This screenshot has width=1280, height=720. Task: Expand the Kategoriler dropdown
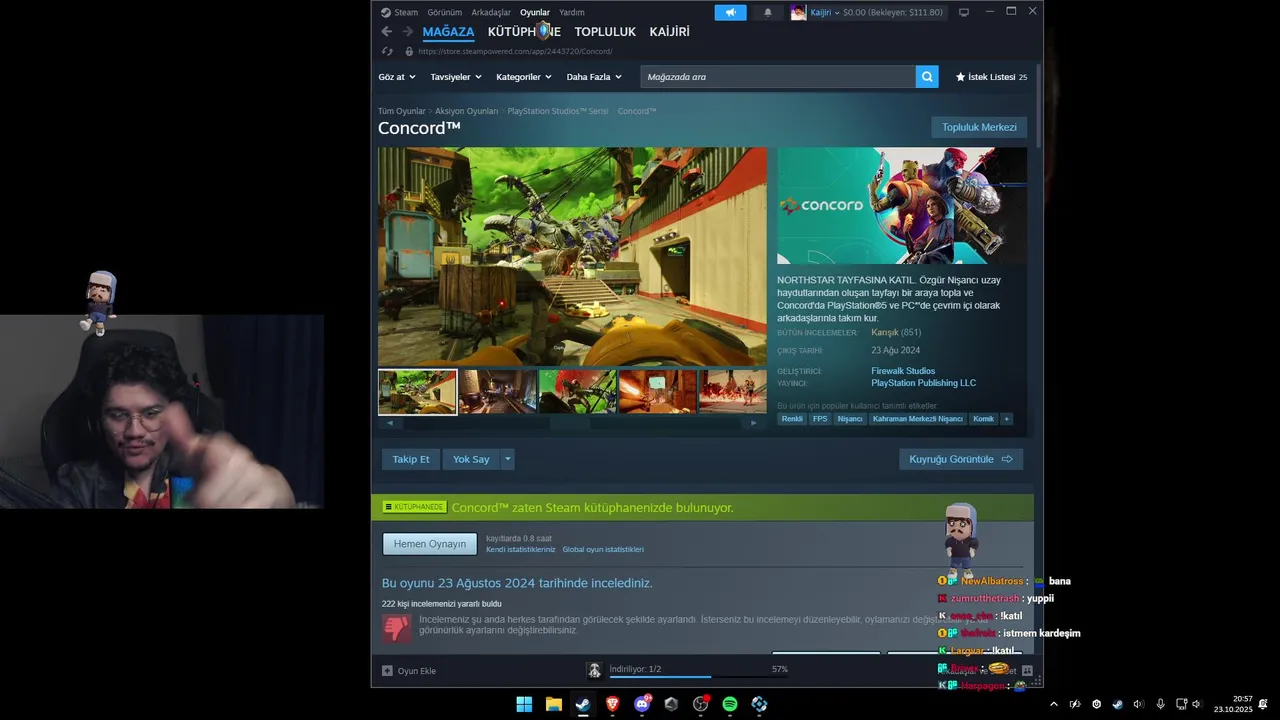pos(524,77)
